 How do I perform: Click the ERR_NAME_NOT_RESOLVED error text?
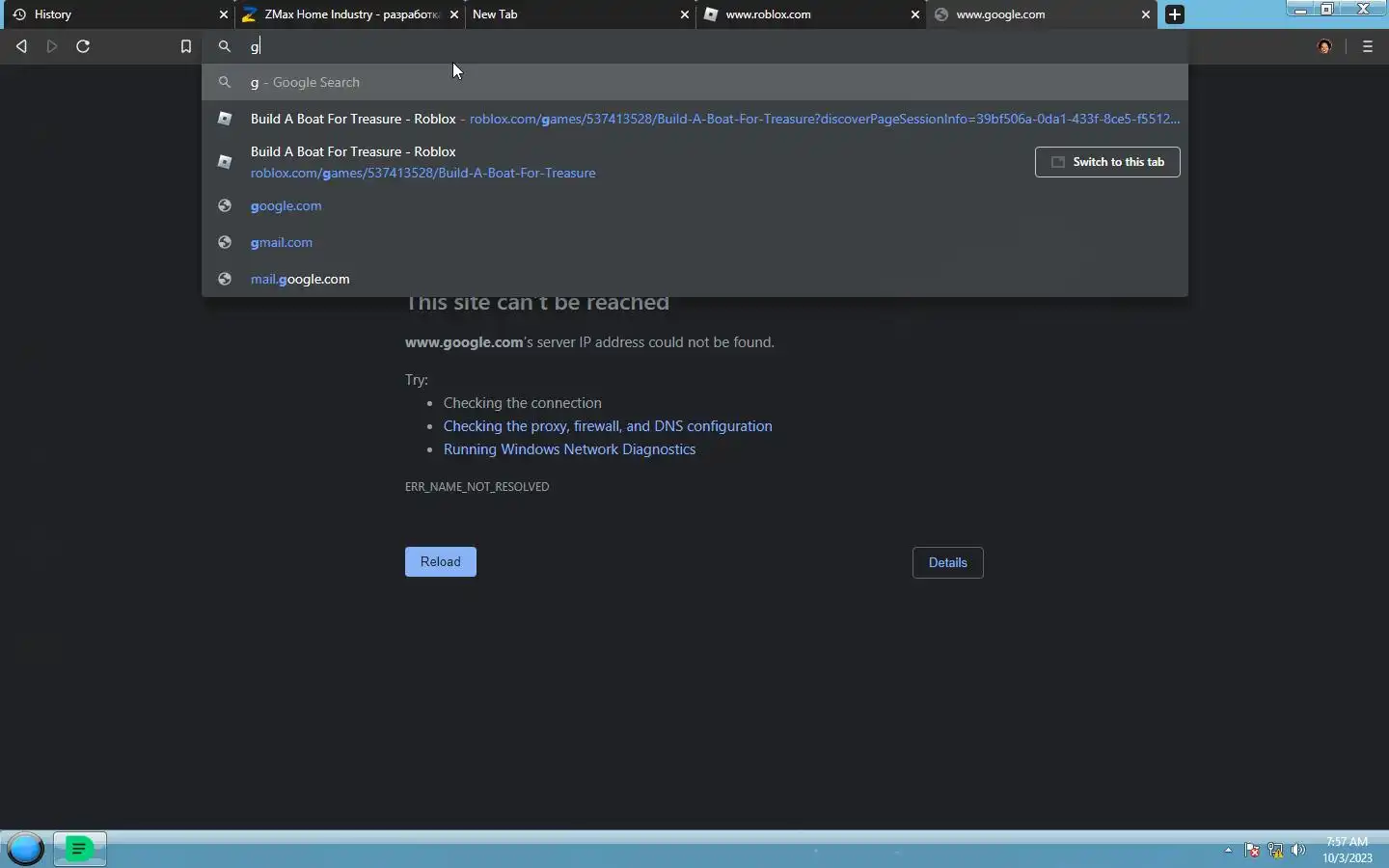pos(477,487)
